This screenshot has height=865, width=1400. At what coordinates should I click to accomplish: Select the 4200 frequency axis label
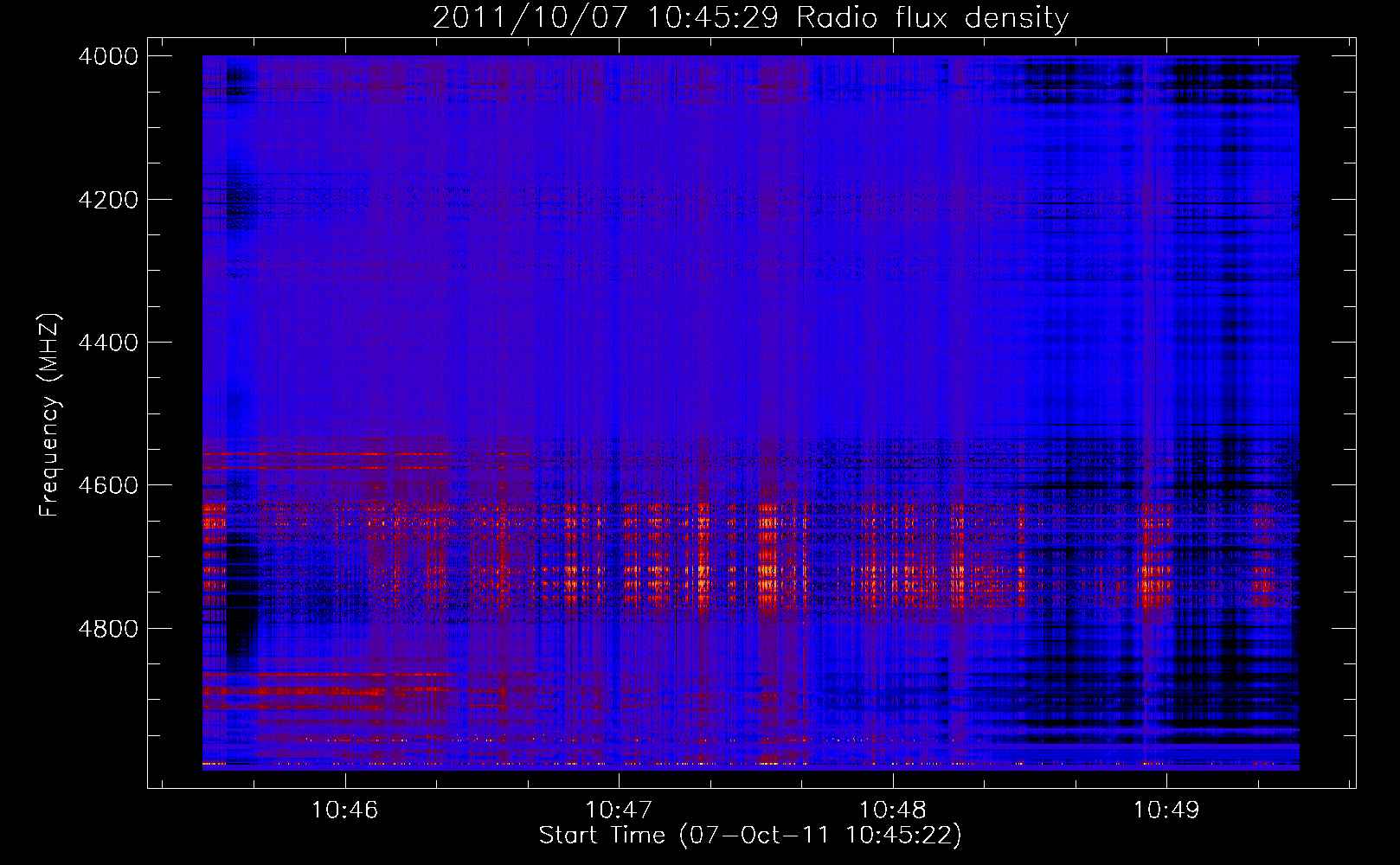(x=108, y=200)
